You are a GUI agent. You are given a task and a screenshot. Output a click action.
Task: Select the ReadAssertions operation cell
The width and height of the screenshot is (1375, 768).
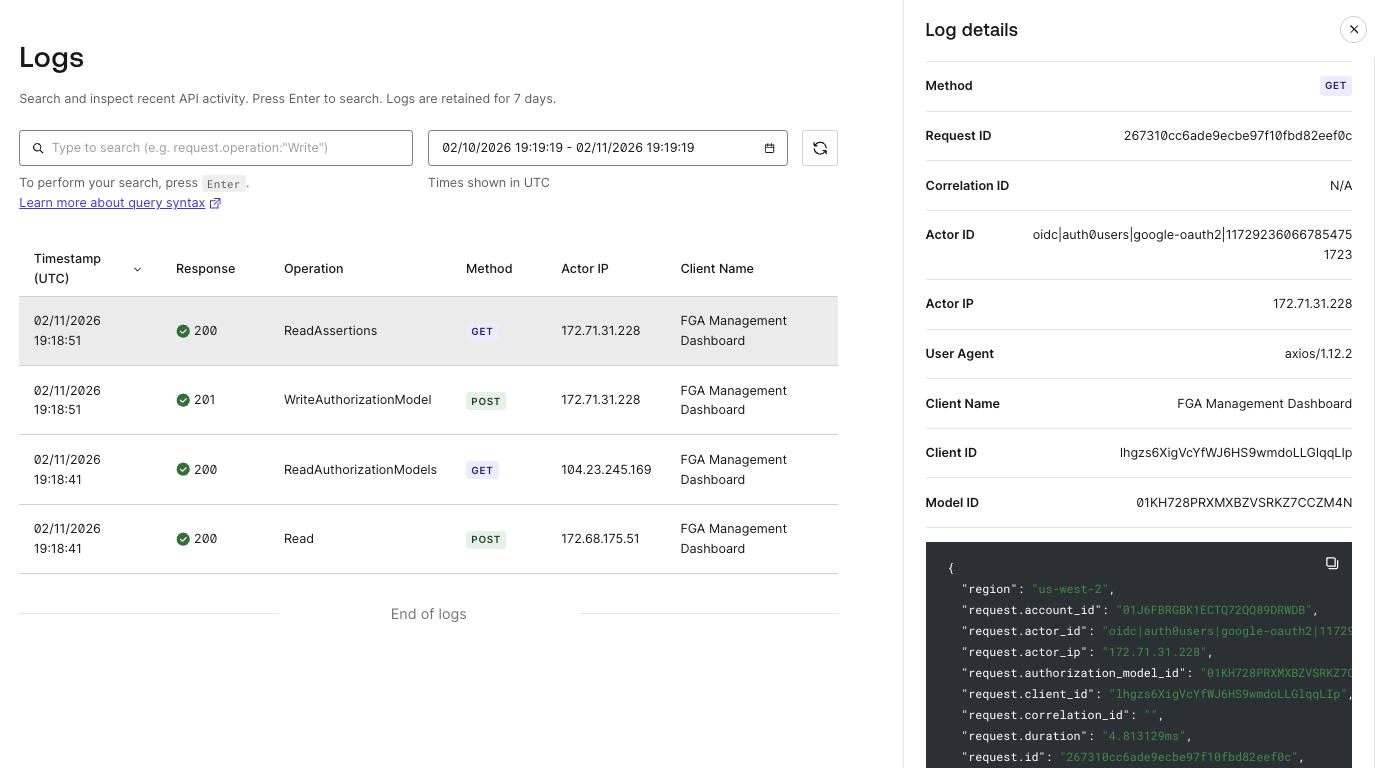coord(331,331)
